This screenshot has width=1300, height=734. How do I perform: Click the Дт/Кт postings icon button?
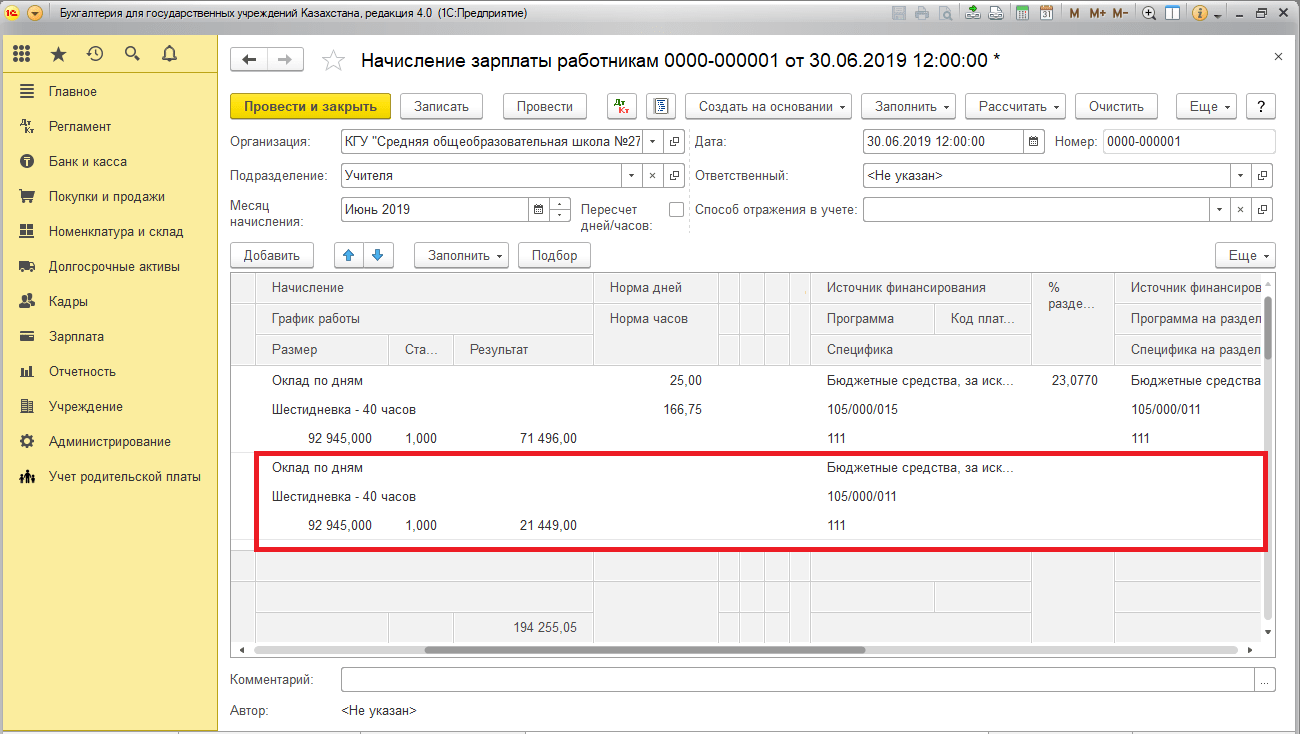(621, 106)
